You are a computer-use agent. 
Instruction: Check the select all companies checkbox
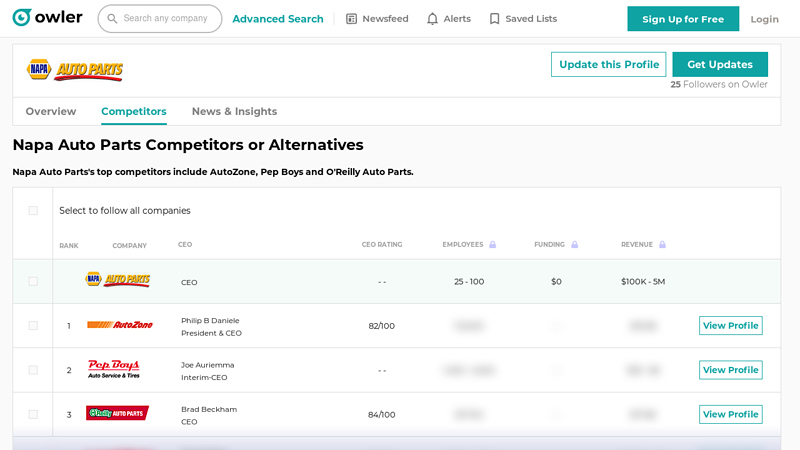pos(33,211)
